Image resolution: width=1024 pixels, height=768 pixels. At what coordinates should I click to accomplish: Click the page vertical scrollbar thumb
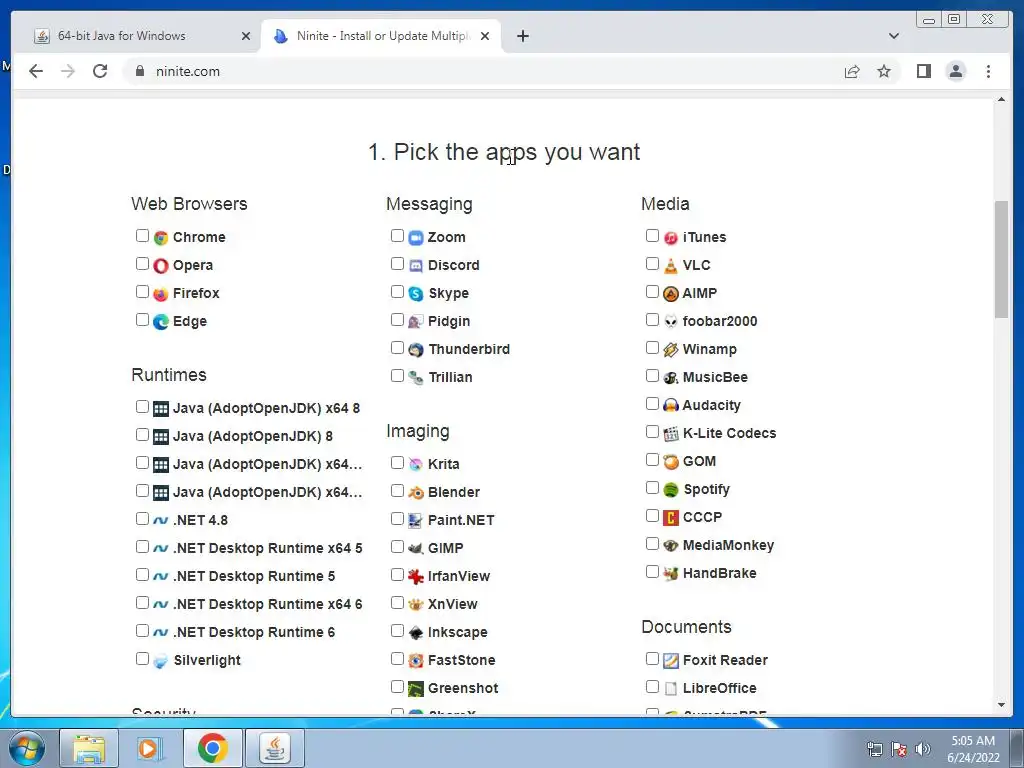[x=1001, y=260]
